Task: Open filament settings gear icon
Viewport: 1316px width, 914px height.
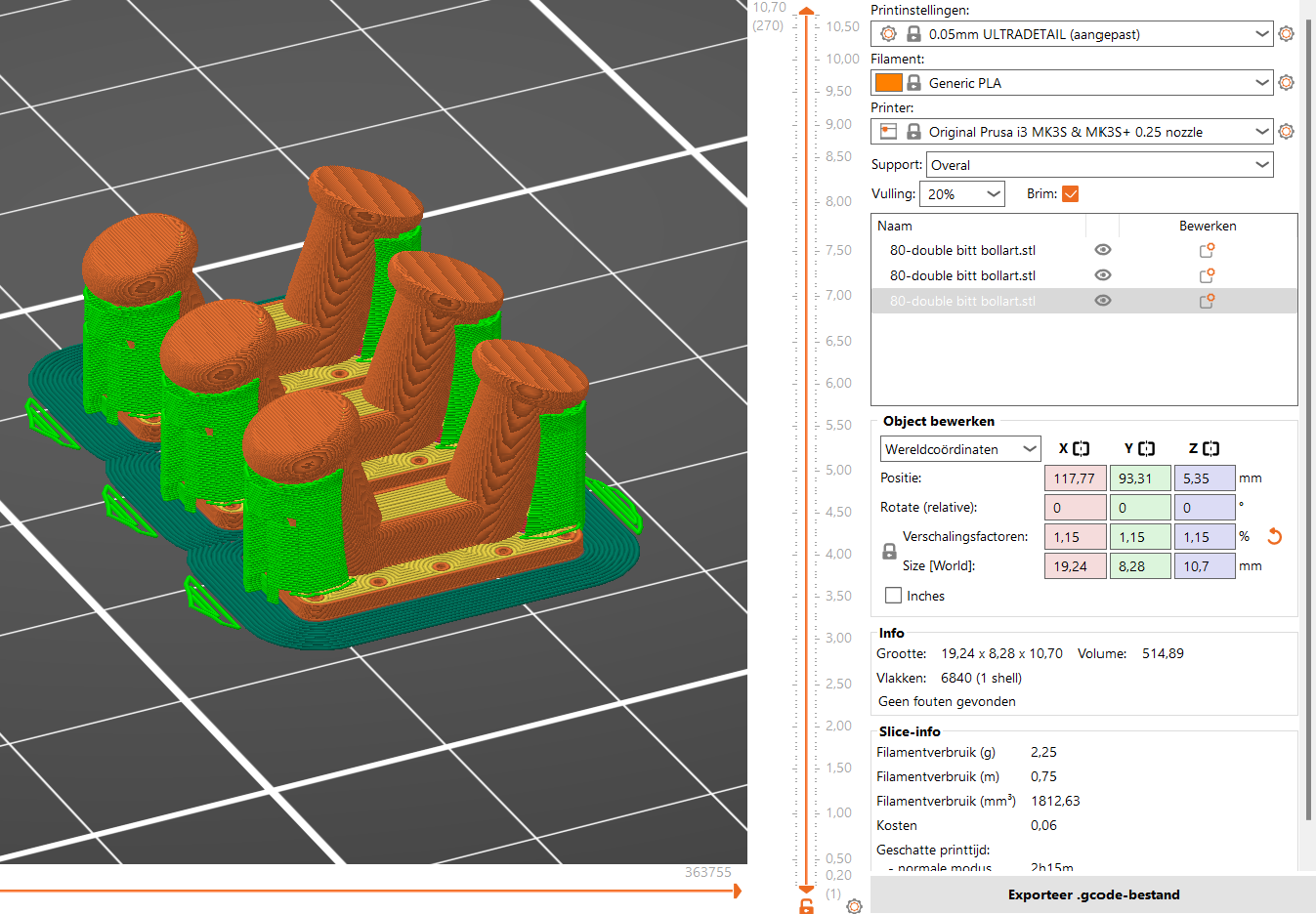Action: tap(1286, 83)
